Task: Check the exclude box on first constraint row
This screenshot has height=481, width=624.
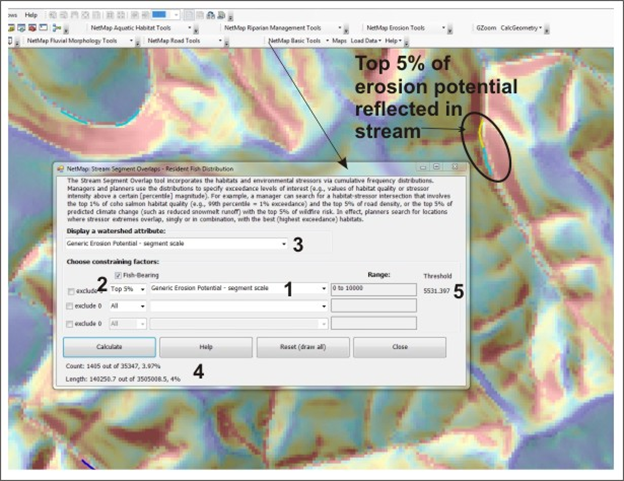Action: click(x=68, y=289)
